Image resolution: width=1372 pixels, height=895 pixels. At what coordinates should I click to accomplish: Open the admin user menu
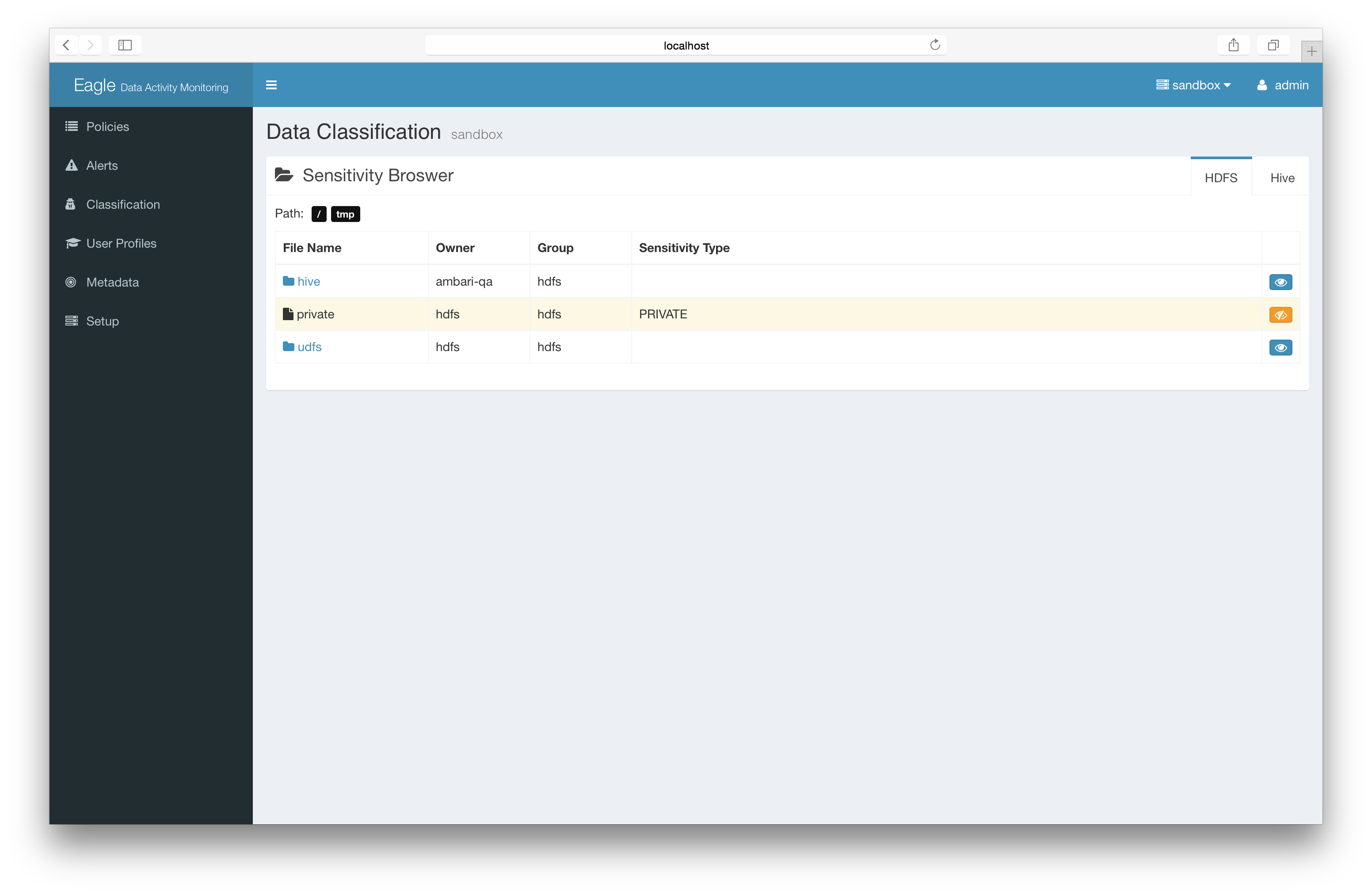pos(1283,85)
